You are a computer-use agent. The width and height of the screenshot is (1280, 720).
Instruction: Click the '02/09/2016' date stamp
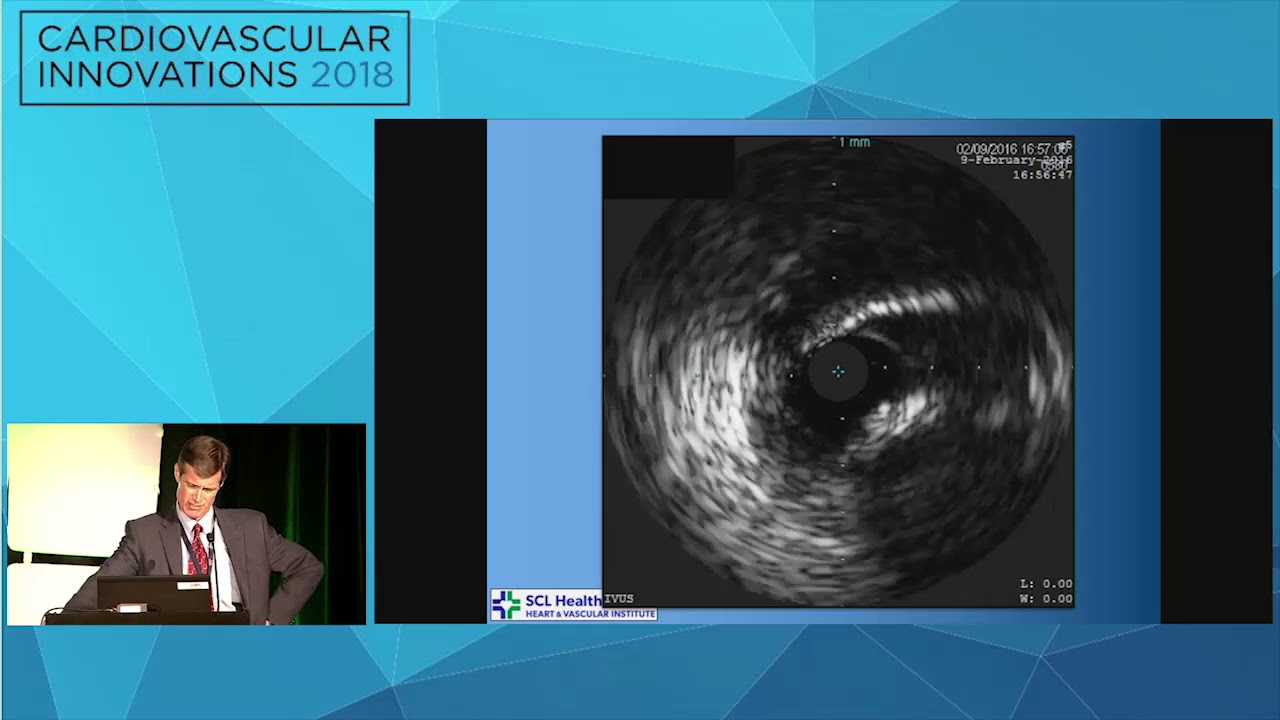coord(987,149)
